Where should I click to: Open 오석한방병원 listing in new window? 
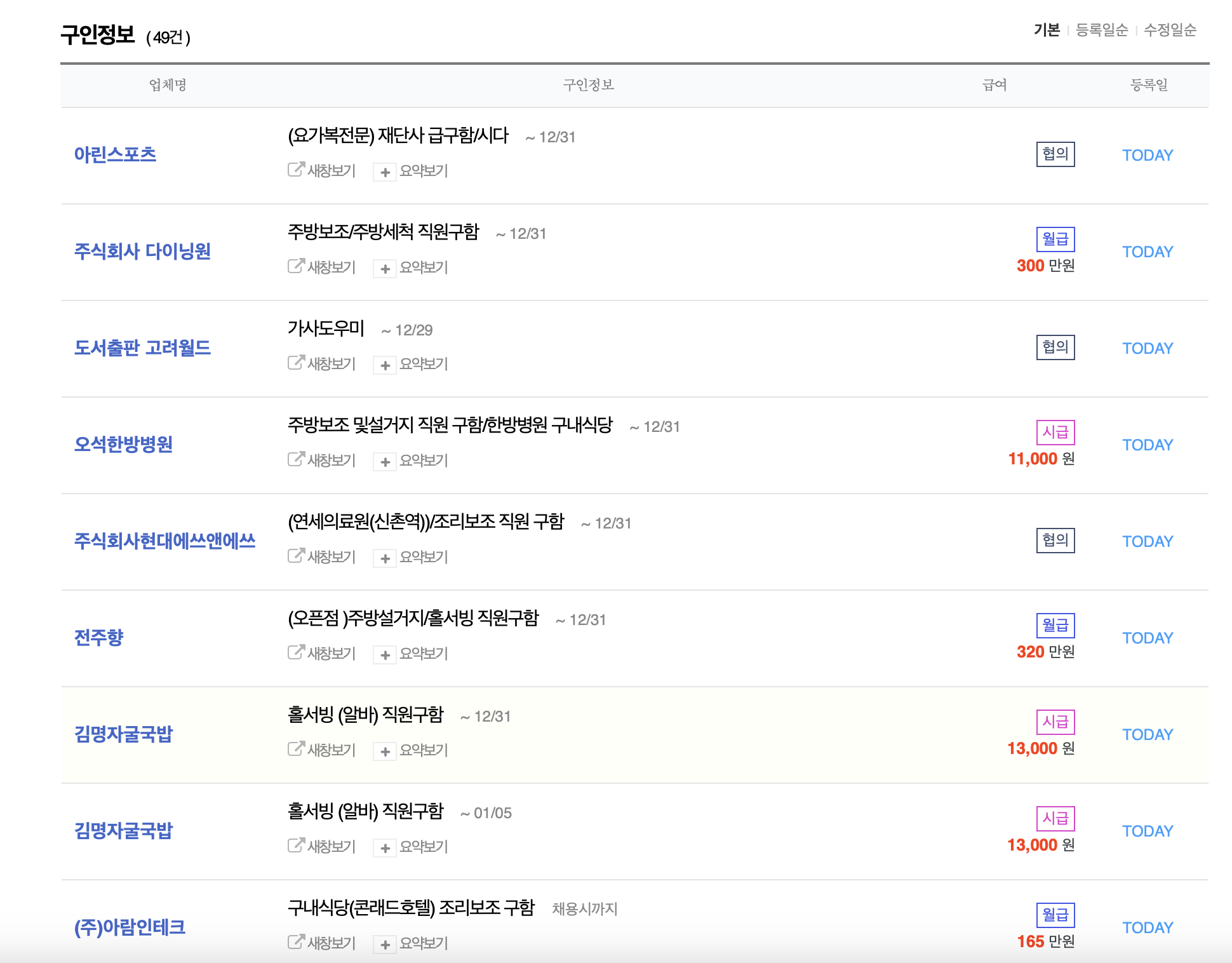[x=321, y=460]
